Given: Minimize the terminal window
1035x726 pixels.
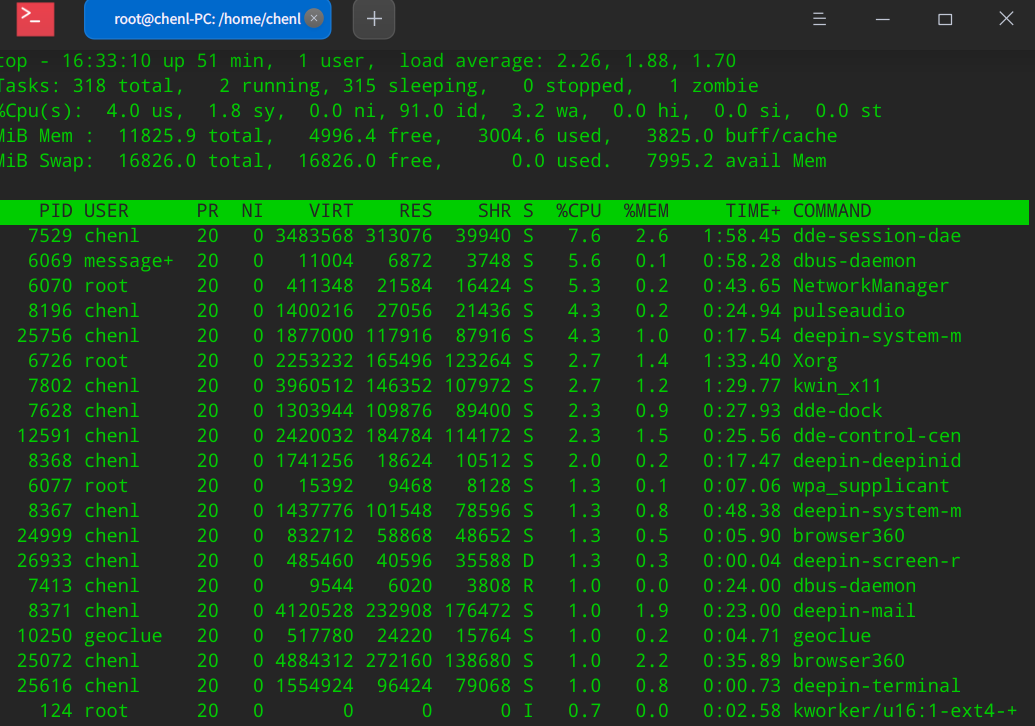Looking at the screenshot, I should (x=881, y=19).
